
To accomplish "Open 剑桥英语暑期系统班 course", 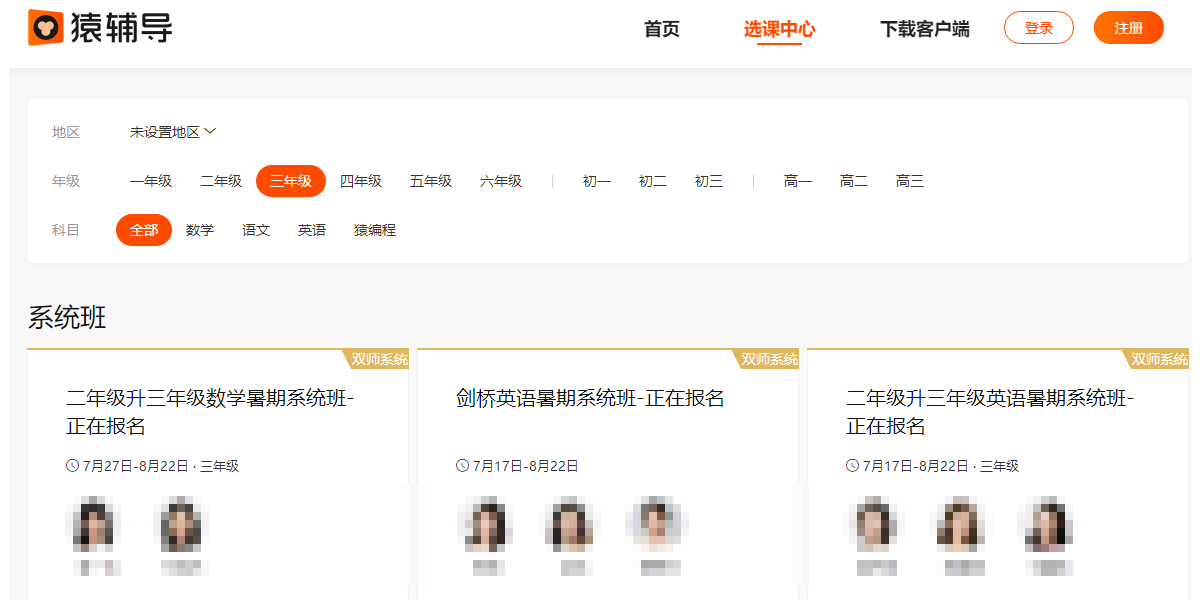I will pos(590,398).
